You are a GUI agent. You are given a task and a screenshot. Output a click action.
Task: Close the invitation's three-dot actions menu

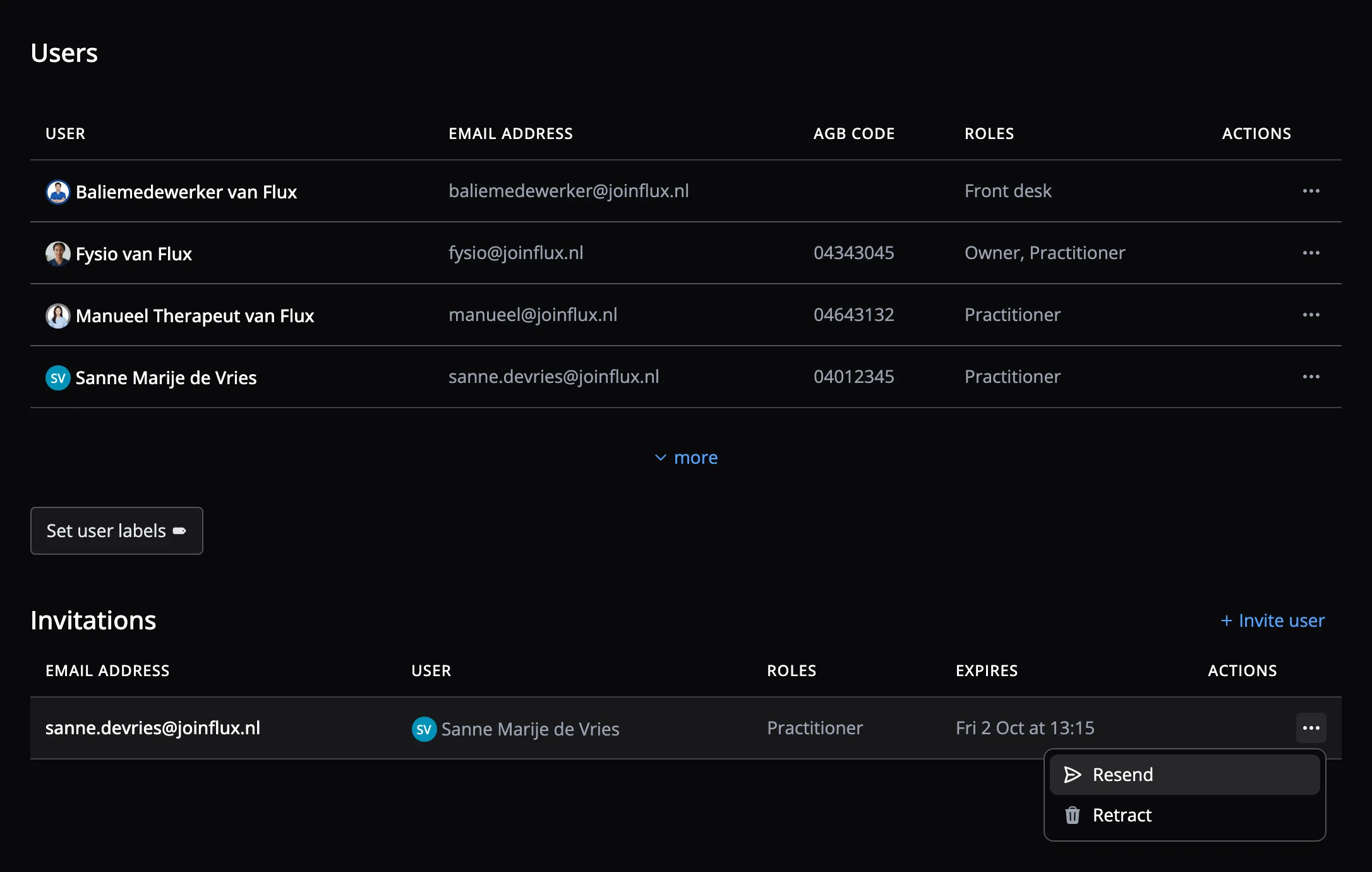coord(1311,728)
